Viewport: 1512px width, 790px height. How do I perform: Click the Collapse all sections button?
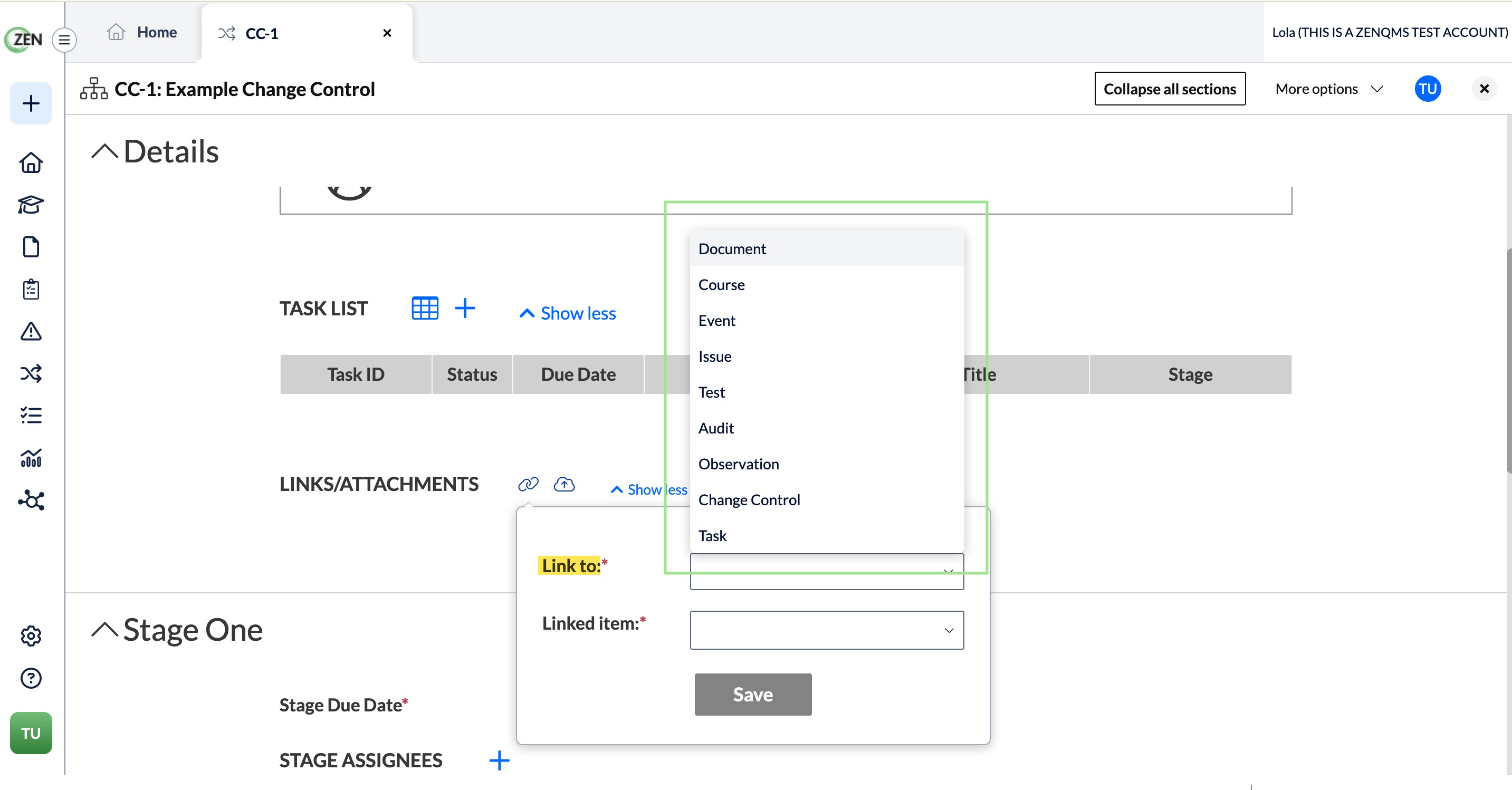pos(1169,89)
